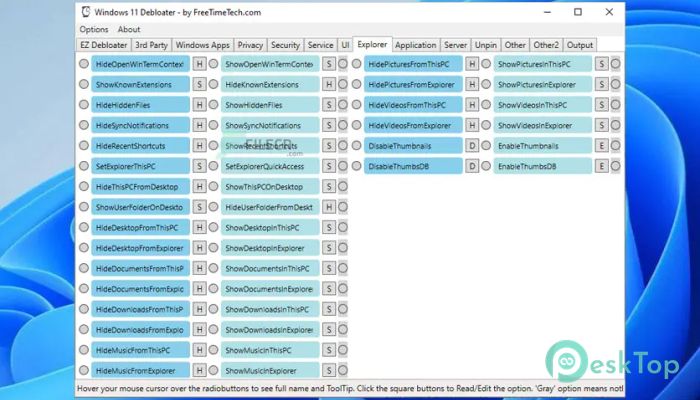Click H button next to HideKnownExtensions
700x400 pixels.
329,84
